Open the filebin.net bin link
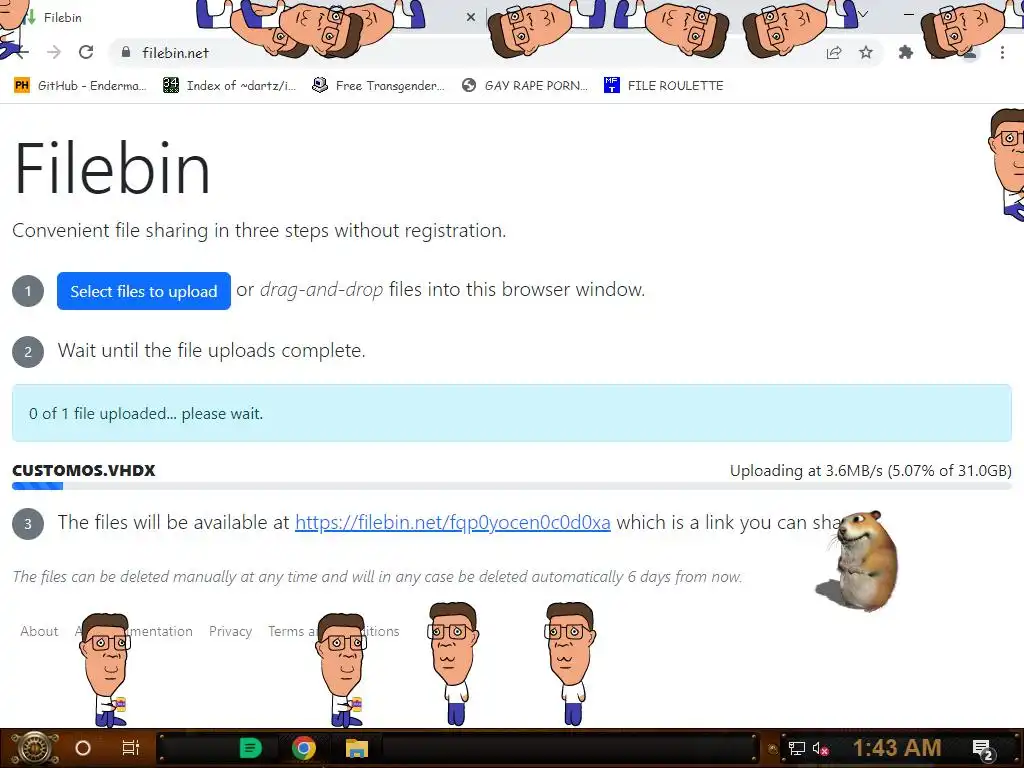The width and height of the screenshot is (1024, 768). pyautogui.click(x=453, y=522)
